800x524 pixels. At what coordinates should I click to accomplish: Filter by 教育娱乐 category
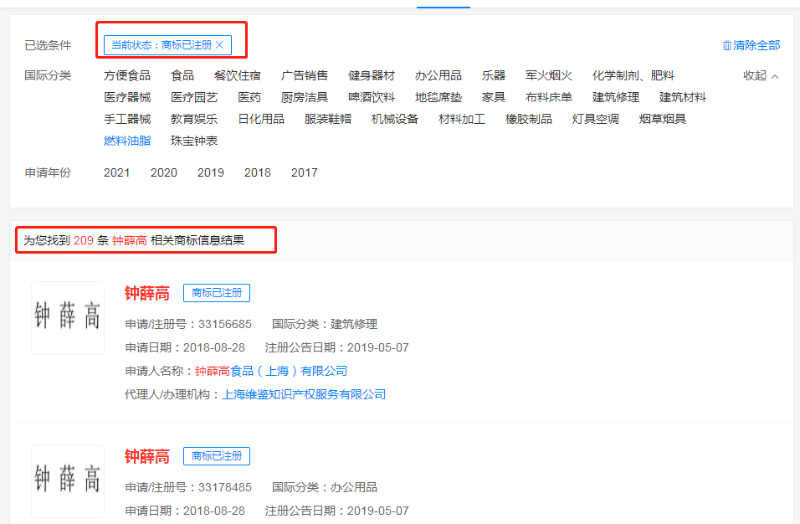point(194,119)
